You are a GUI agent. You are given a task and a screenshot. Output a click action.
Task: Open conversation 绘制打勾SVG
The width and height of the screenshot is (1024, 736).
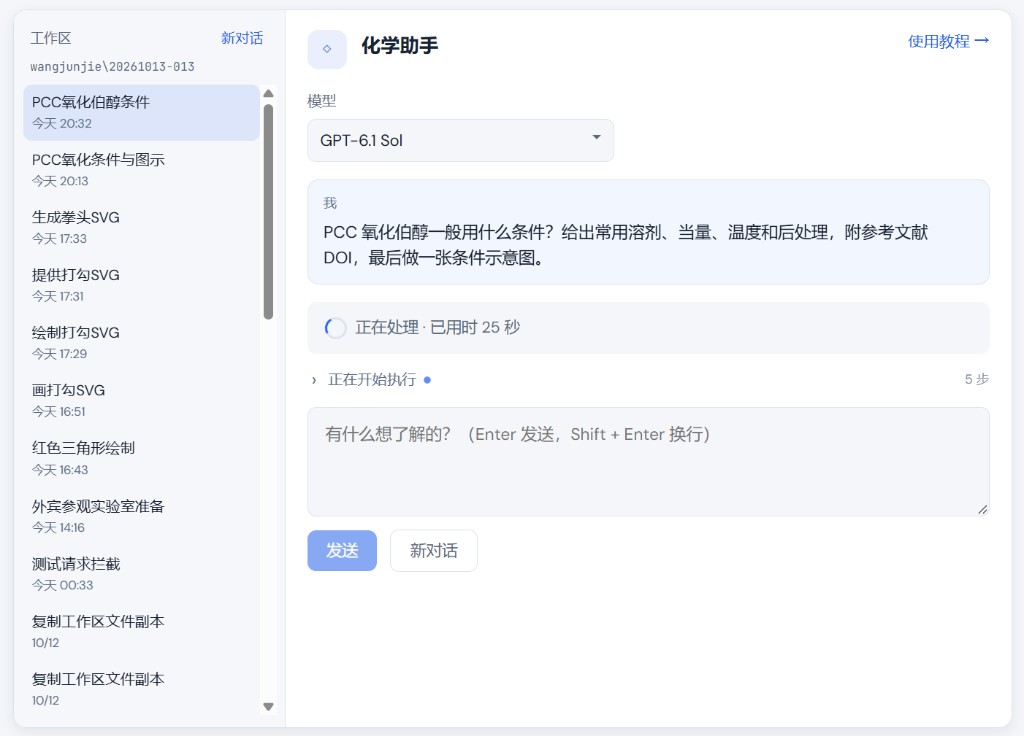[x=142, y=343]
